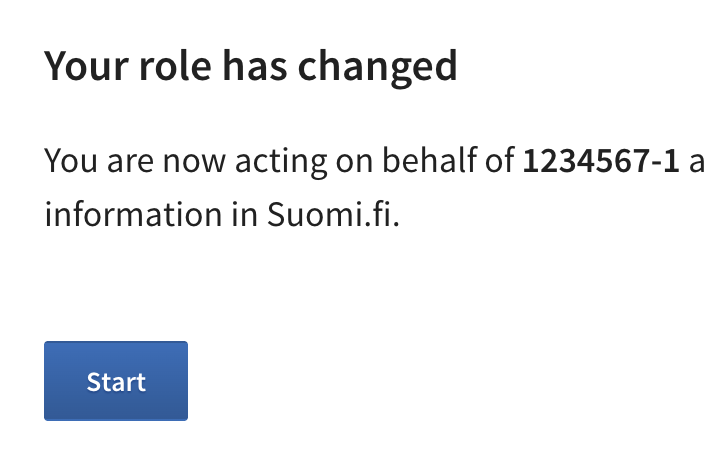Click the Suomi.fi text in the message
The image size is (706, 450).
coord(333,215)
